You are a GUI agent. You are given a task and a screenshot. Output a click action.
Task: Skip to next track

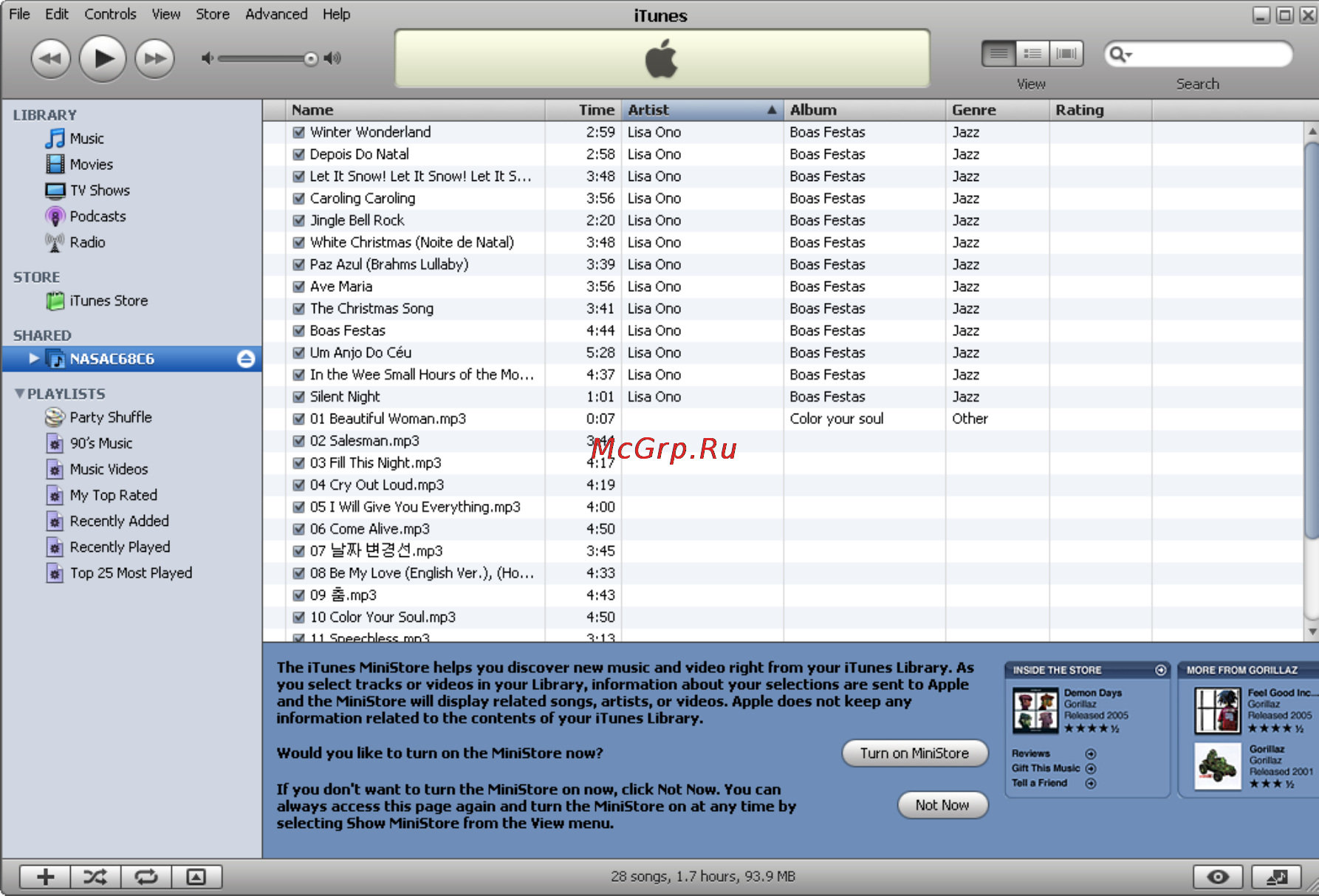pyautogui.click(x=155, y=58)
